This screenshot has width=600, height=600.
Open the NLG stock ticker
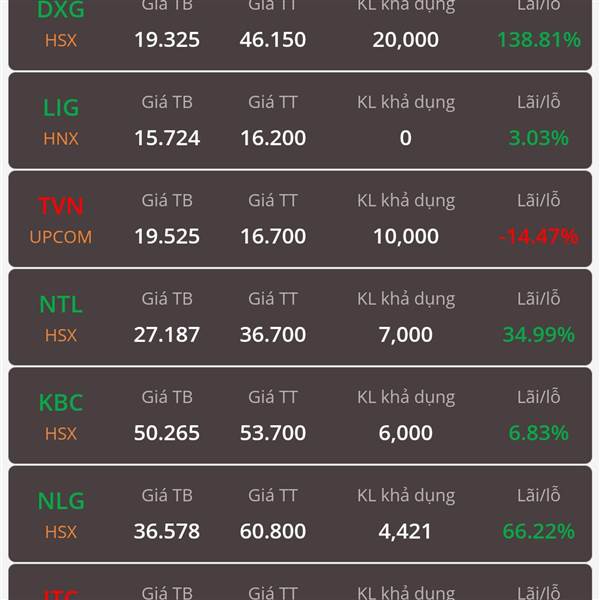tap(61, 501)
